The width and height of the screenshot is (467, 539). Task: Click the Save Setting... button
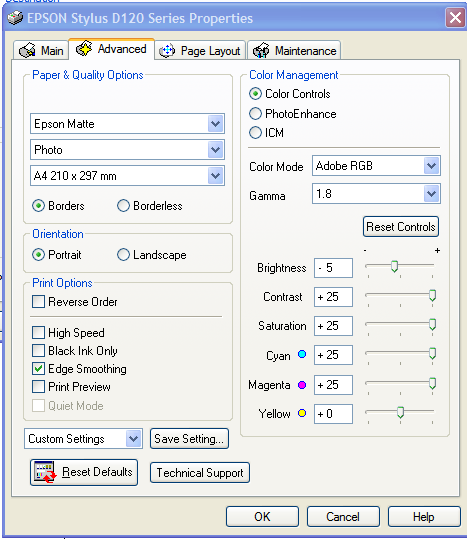pos(189,438)
